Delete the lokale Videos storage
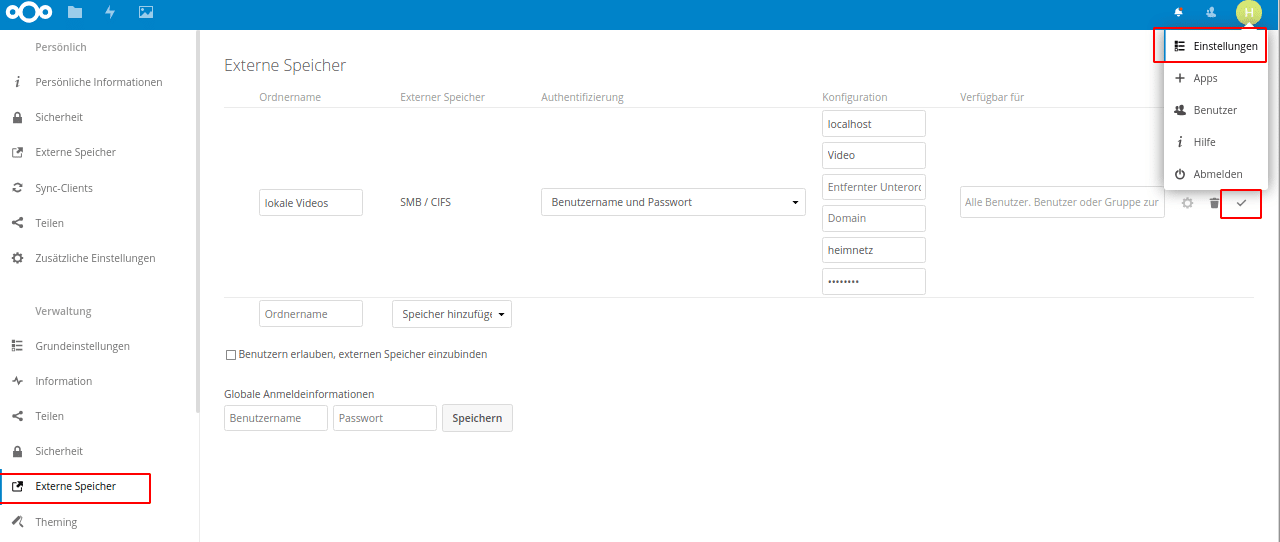This screenshot has height=542, width=1280. tap(1214, 203)
